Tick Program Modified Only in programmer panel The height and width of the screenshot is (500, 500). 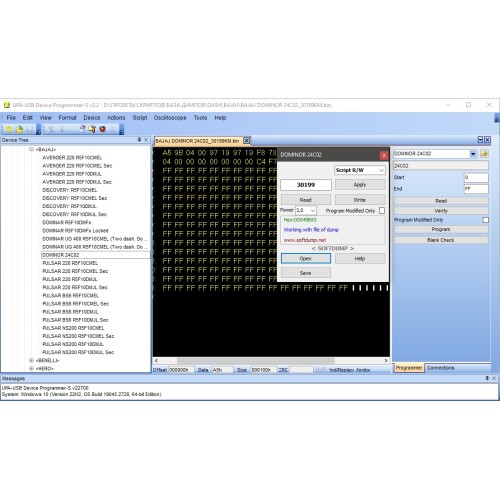(x=486, y=220)
